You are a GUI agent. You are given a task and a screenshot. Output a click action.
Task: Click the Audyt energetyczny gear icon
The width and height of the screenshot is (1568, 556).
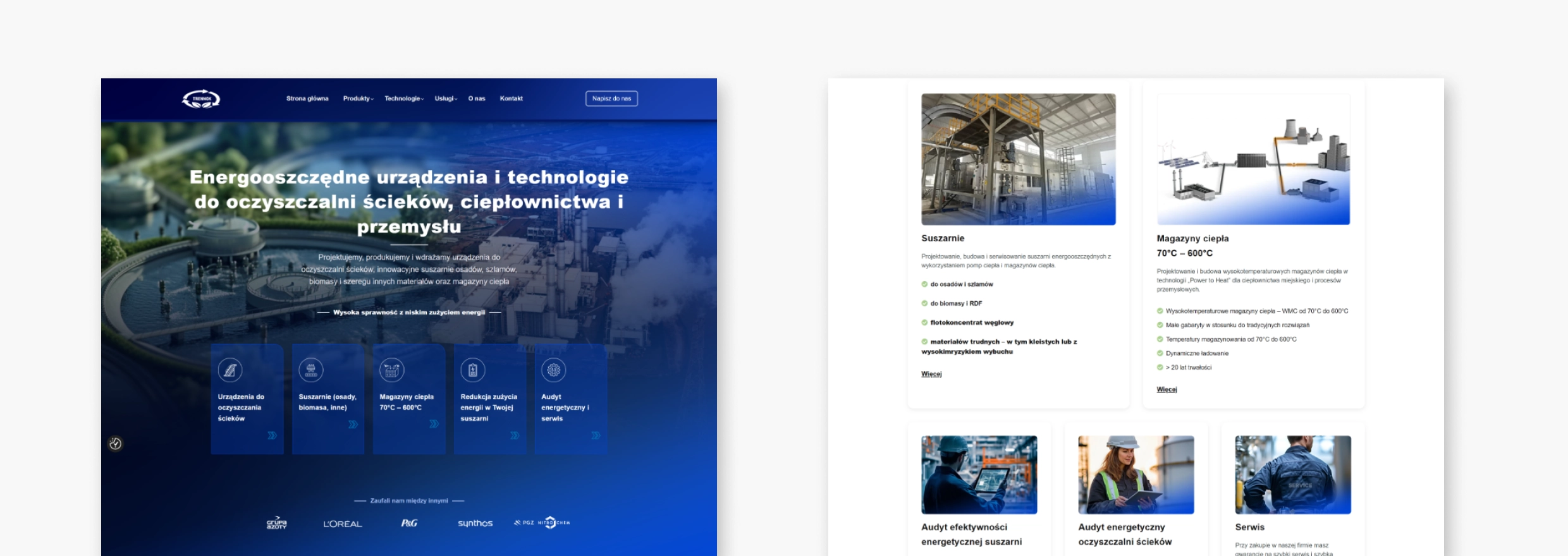(554, 370)
